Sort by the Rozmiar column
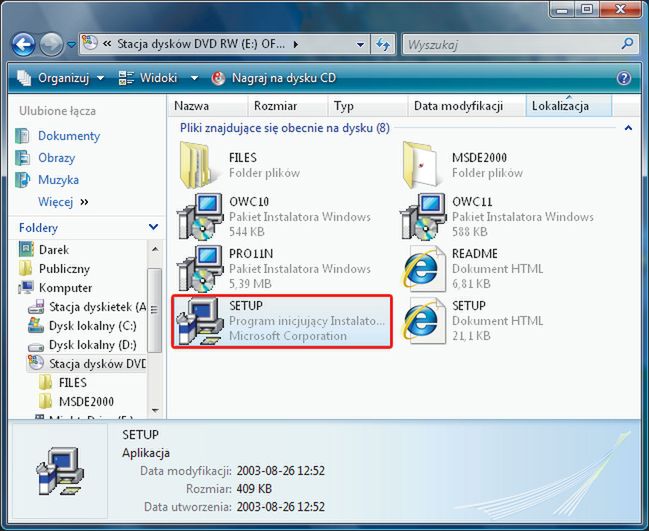Image resolution: width=649 pixels, height=531 pixels. [288, 106]
